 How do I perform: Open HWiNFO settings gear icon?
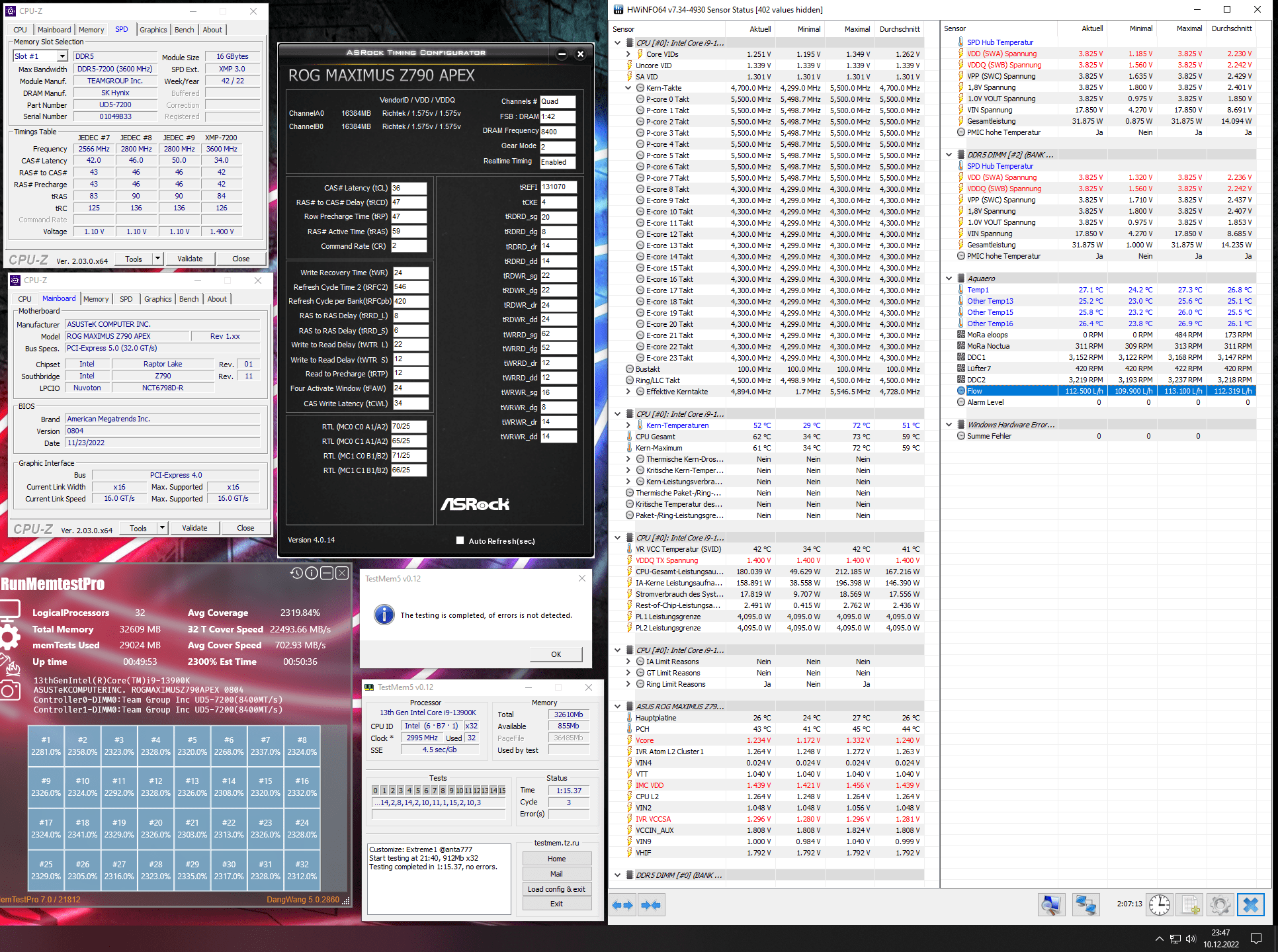click(1220, 904)
